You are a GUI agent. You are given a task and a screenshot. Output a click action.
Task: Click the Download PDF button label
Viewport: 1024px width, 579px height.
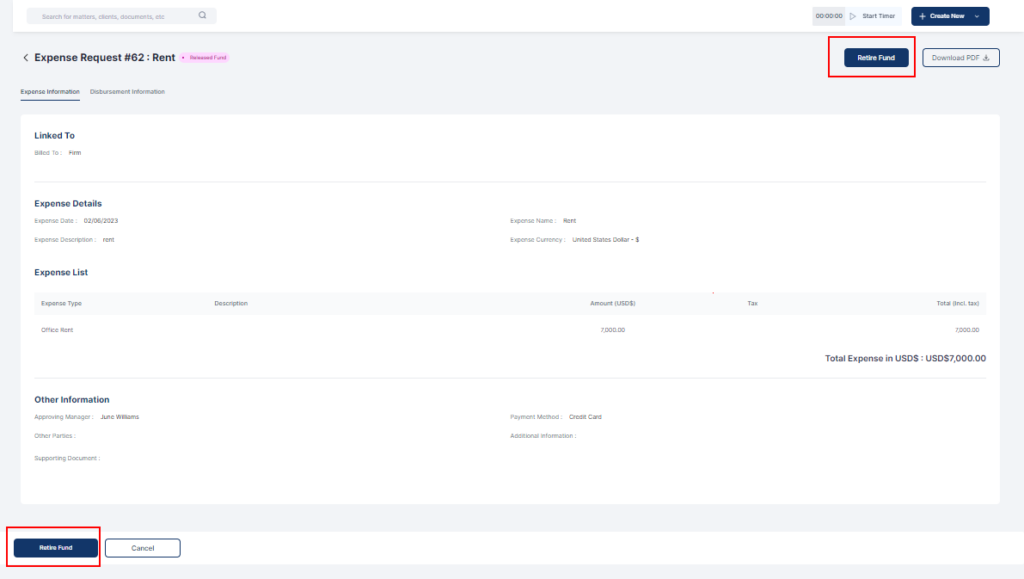click(955, 58)
